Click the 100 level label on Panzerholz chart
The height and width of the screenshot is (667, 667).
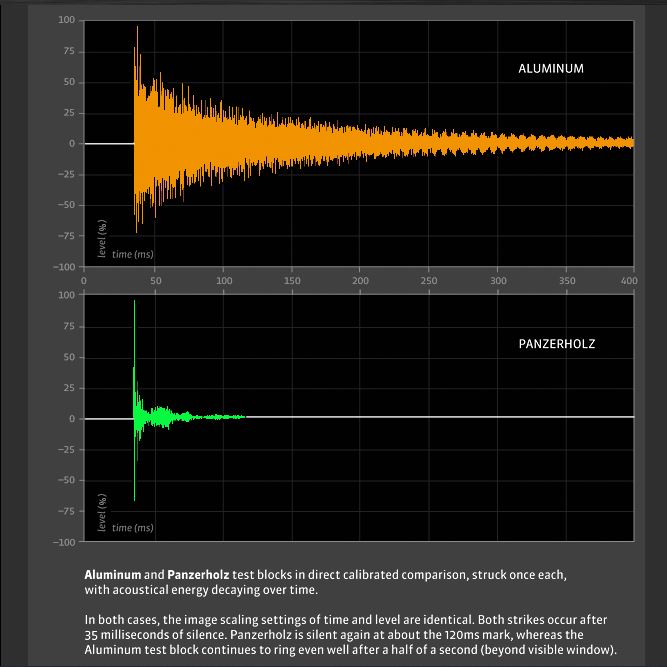[x=66, y=295]
